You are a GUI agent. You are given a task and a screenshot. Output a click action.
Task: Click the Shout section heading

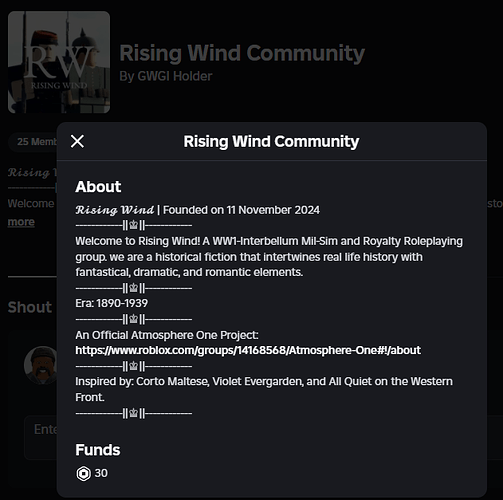click(x=30, y=307)
